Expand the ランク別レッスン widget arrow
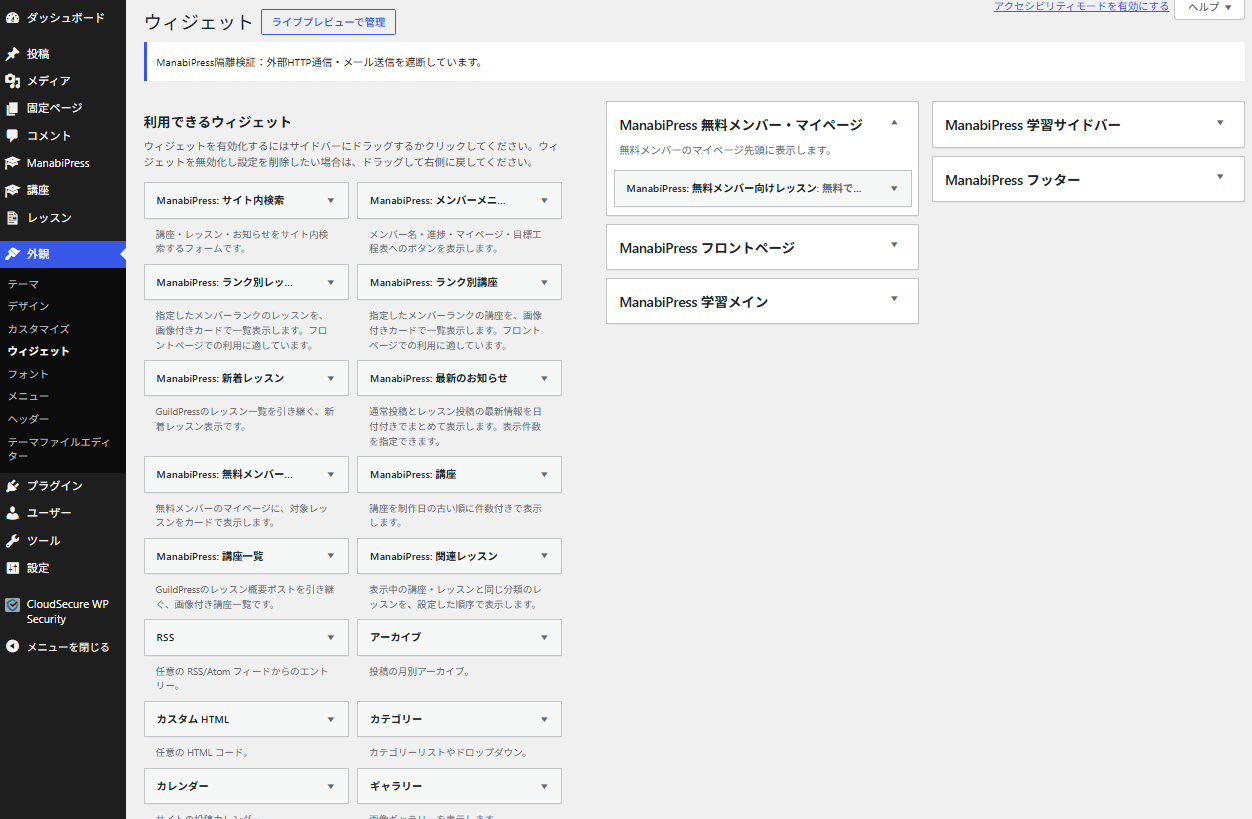 (331, 282)
